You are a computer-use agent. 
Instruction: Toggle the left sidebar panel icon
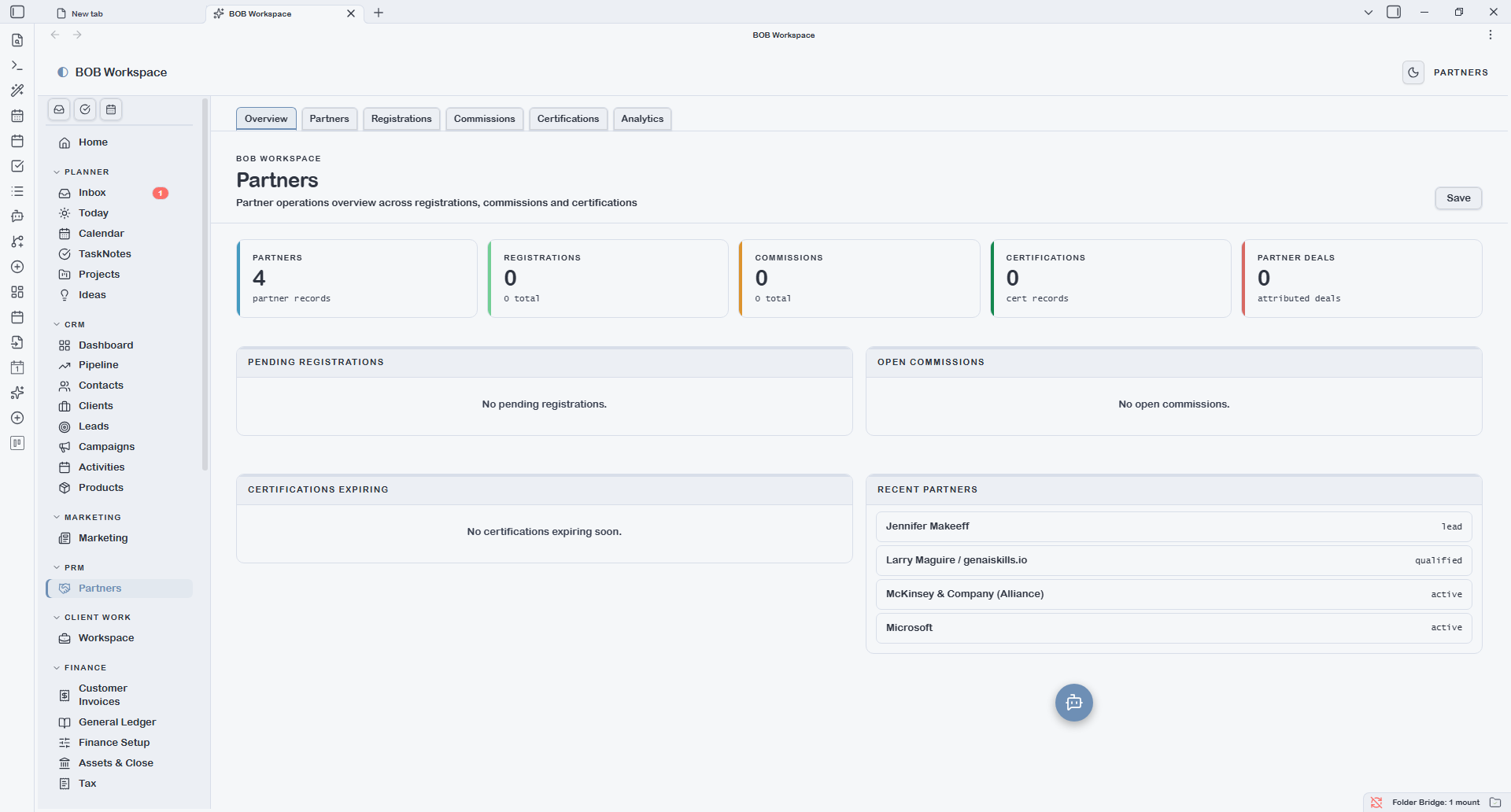[17, 12]
